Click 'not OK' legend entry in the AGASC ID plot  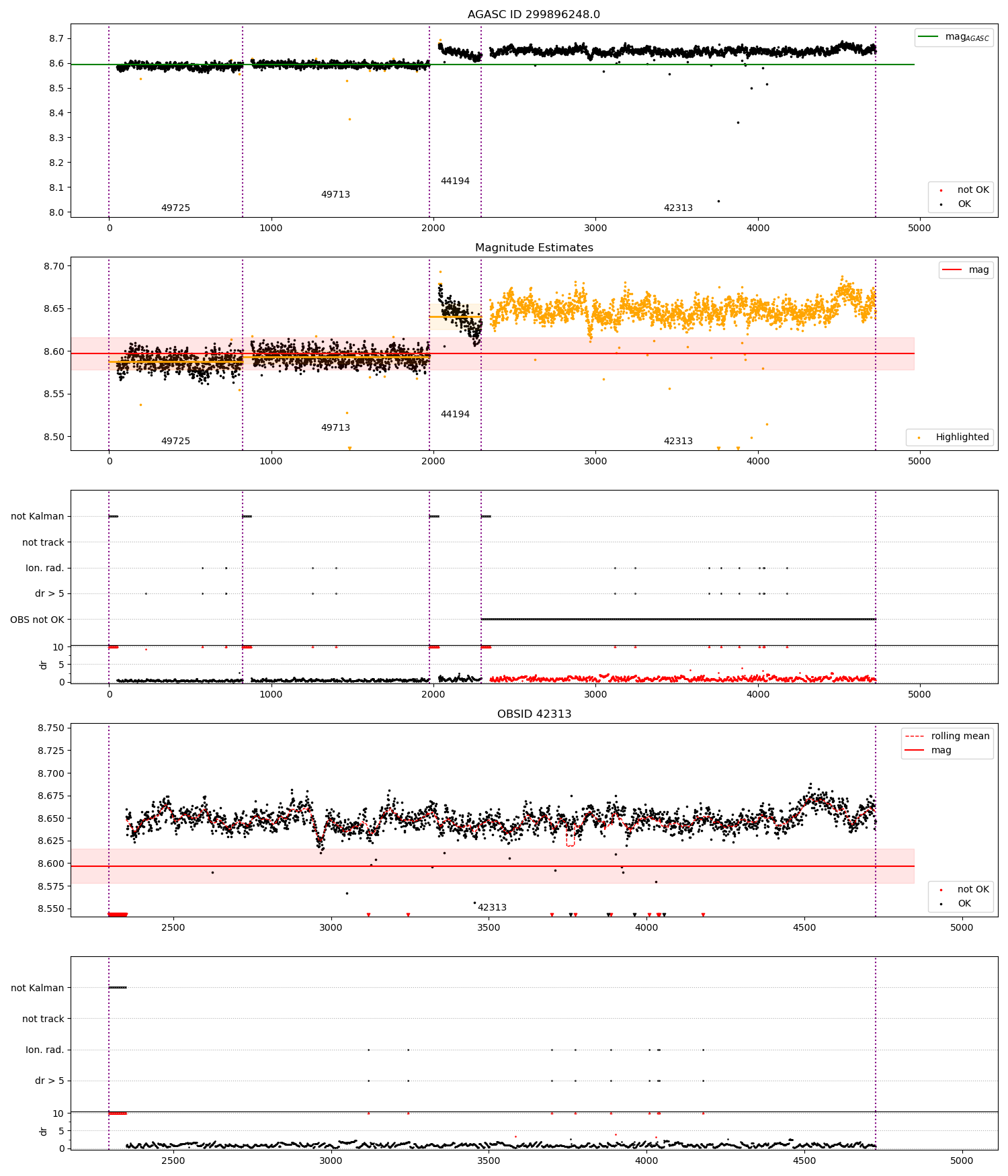tap(960, 190)
